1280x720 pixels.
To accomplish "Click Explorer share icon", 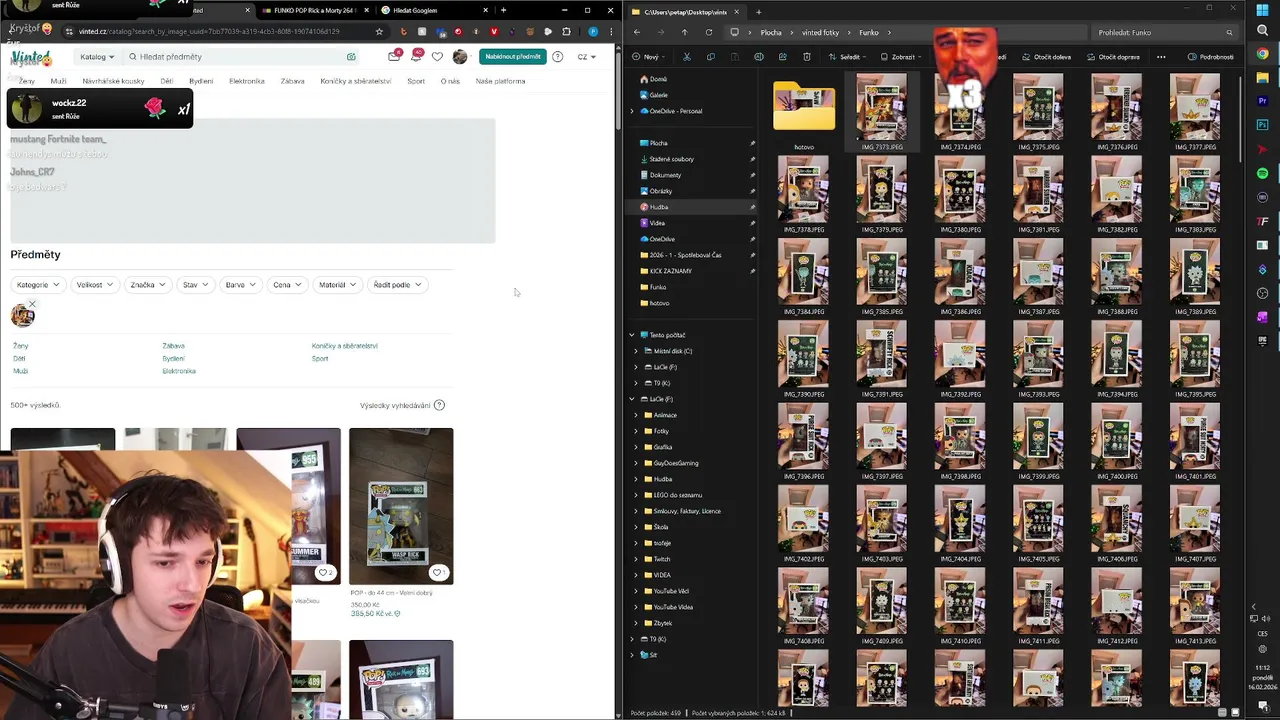I will click(782, 57).
